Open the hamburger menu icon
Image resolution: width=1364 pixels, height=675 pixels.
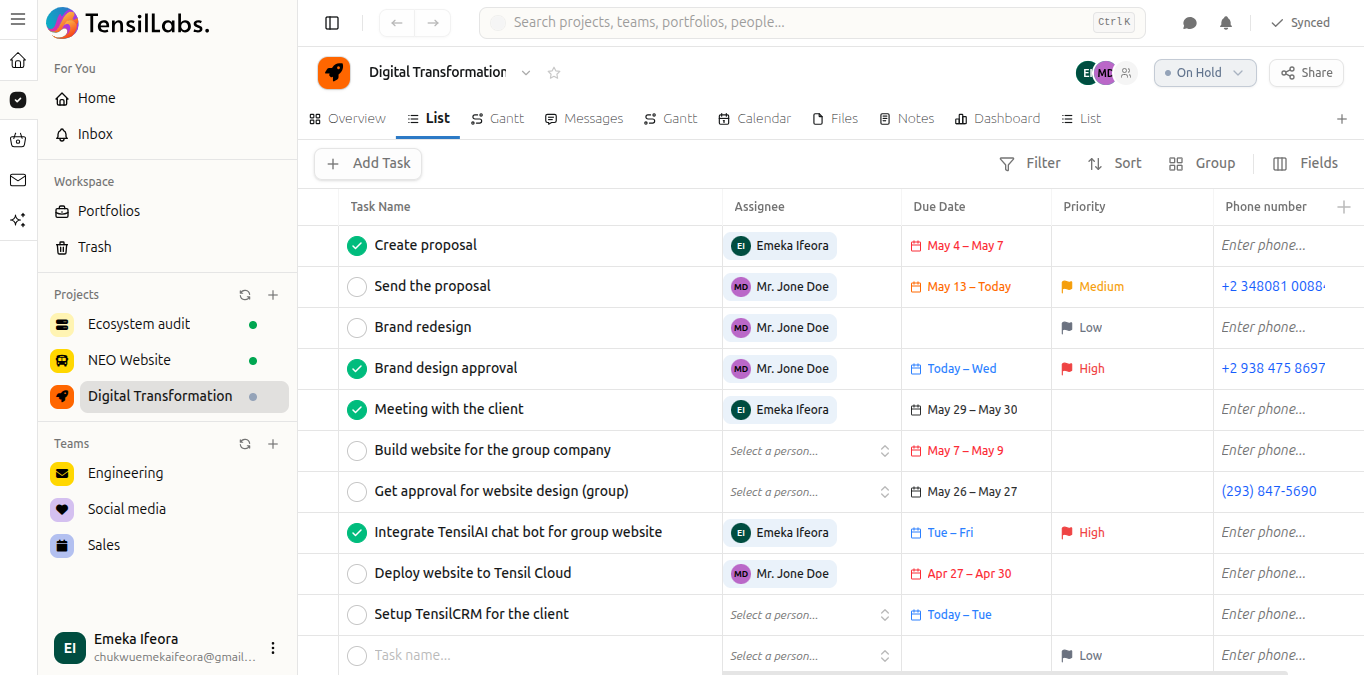17,19
